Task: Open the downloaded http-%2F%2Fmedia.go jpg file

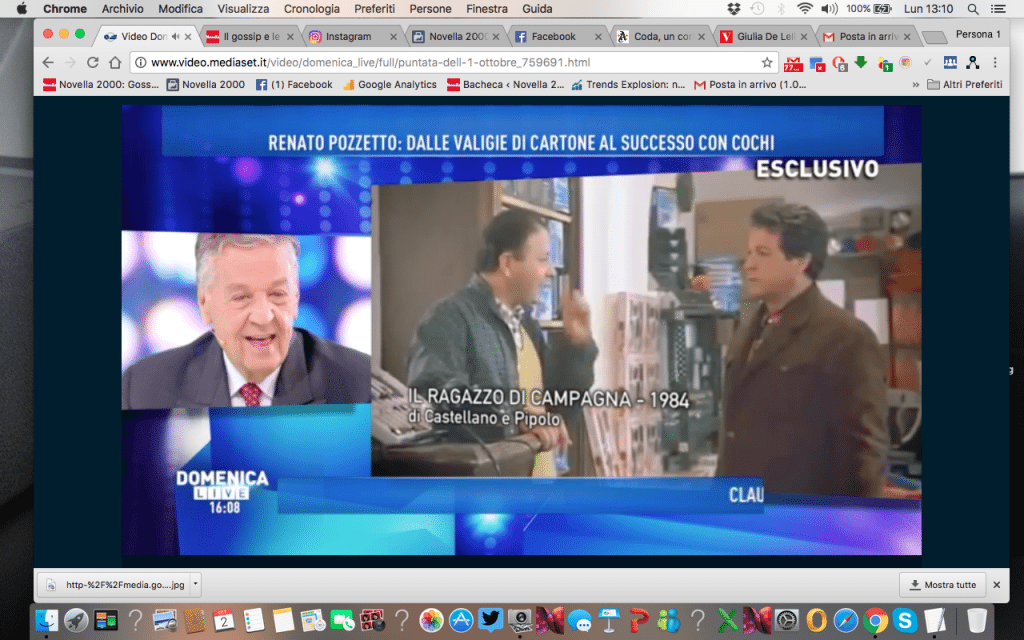Action: tap(116, 584)
